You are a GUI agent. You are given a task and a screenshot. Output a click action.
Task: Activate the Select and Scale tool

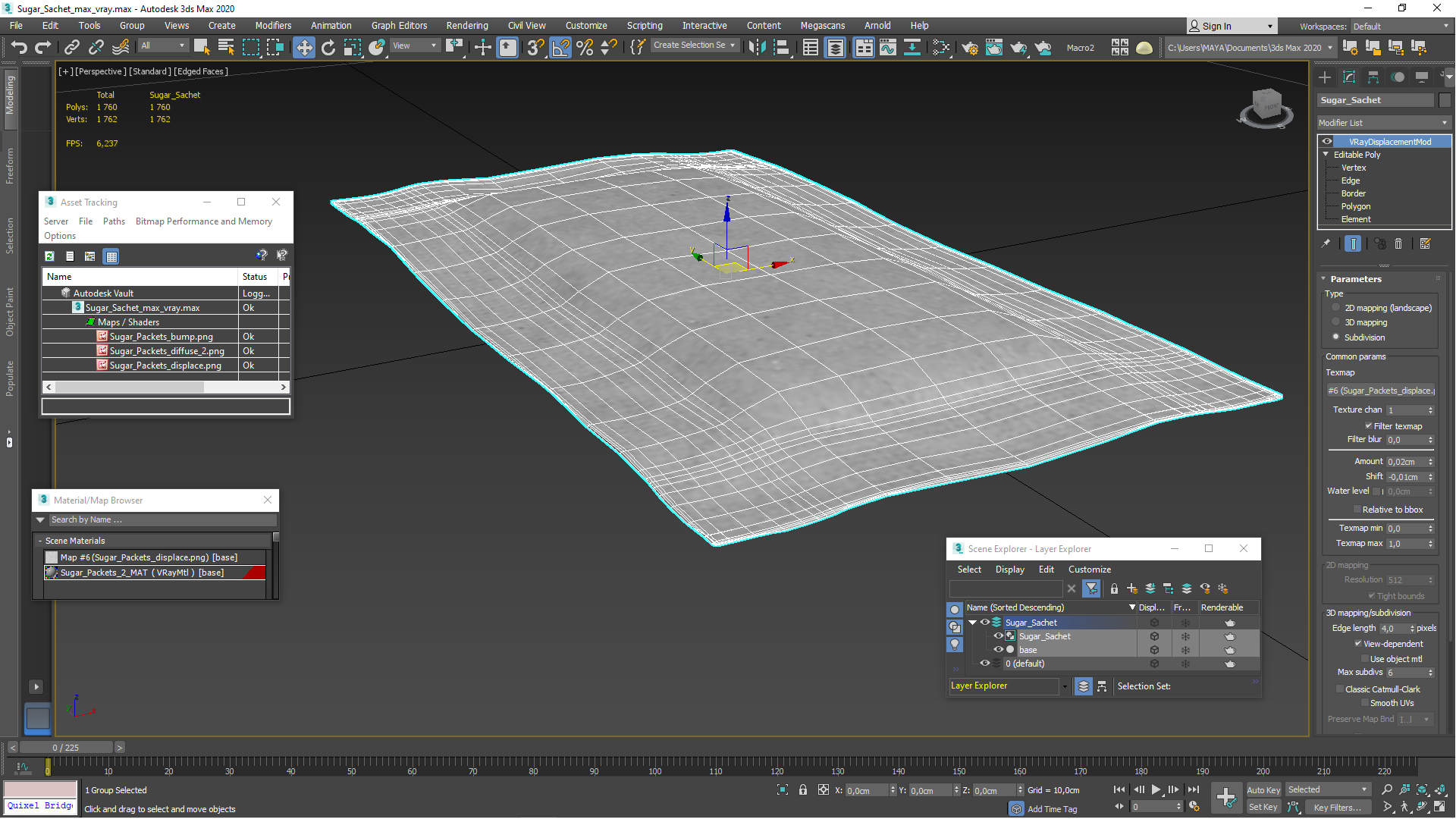(x=353, y=47)
